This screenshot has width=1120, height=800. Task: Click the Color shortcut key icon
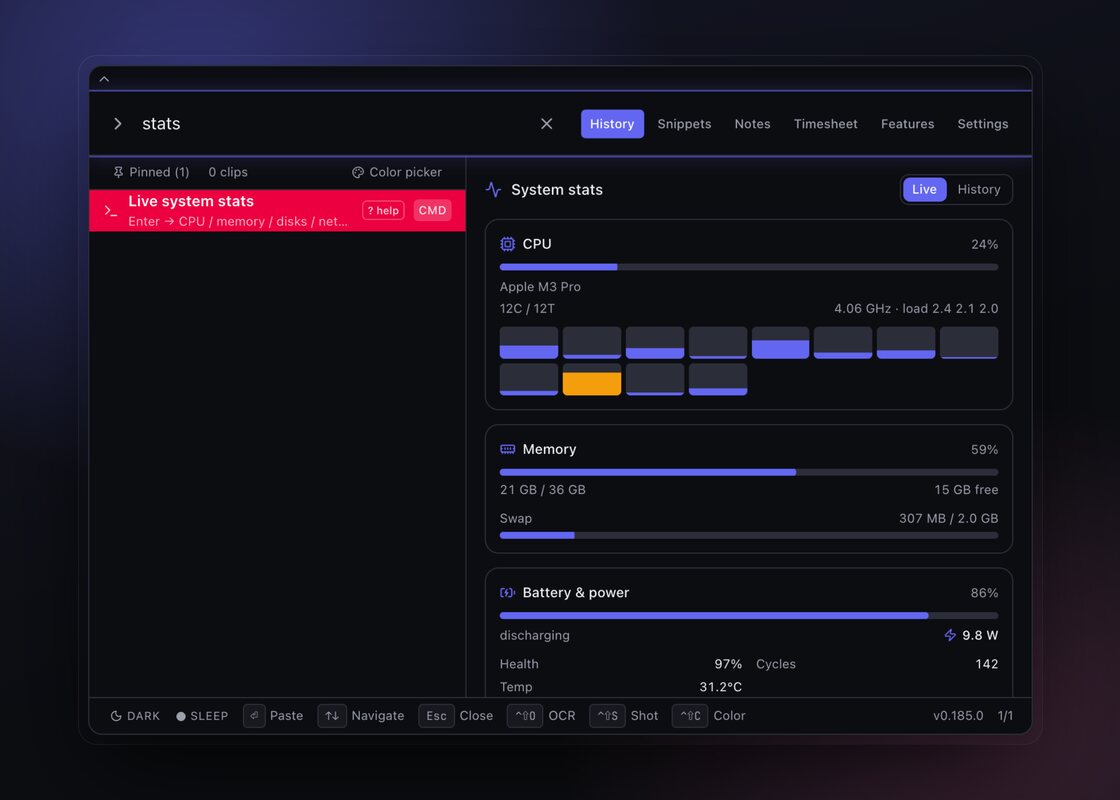pyautogui.click(x=690, y=716)
